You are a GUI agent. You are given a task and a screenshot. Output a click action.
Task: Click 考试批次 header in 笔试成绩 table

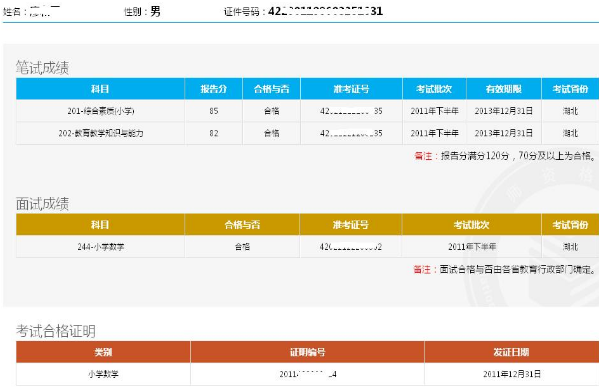click(434, 89)
